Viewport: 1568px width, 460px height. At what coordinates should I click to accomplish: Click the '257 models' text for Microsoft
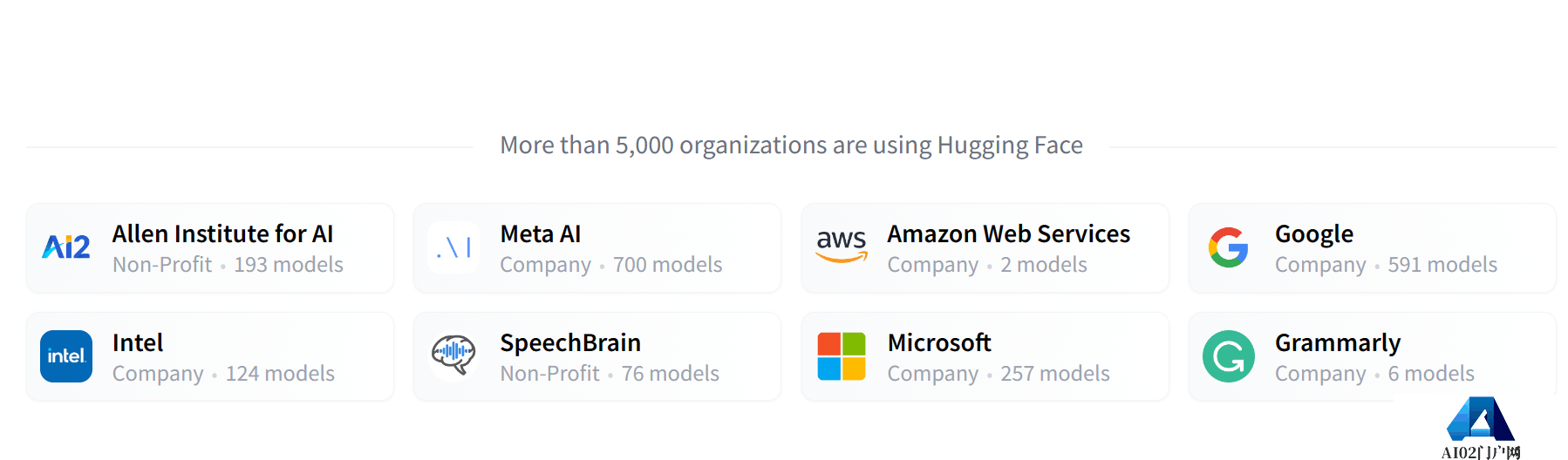(x=1054, y=374)
